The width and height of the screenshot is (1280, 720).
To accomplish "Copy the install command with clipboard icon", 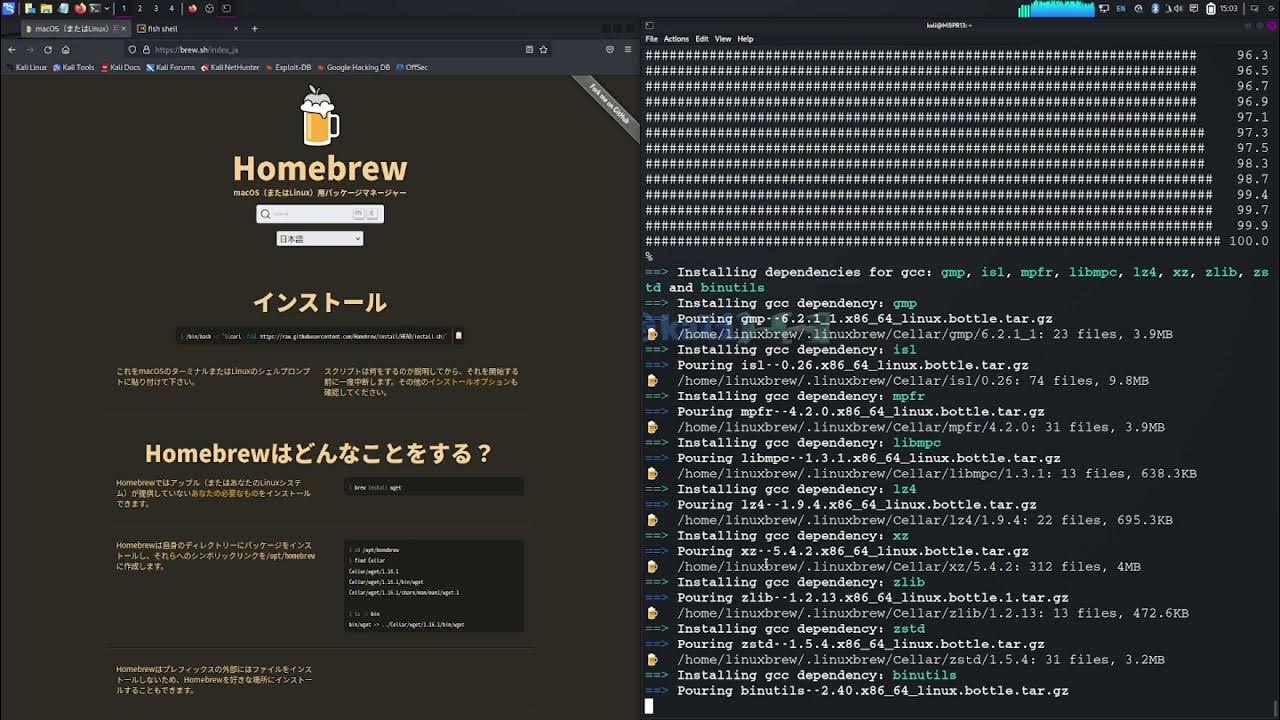I will coord(459,336).
